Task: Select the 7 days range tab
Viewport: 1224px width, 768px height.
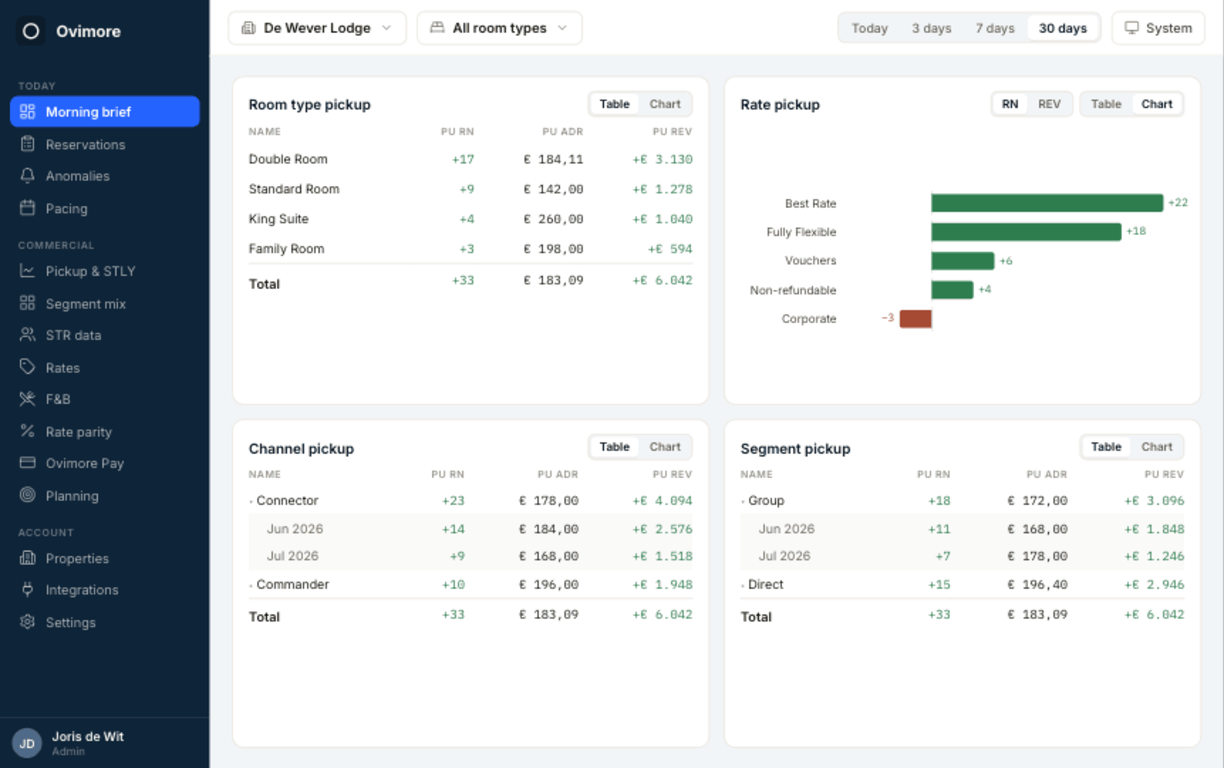Action: coord(995,28)
